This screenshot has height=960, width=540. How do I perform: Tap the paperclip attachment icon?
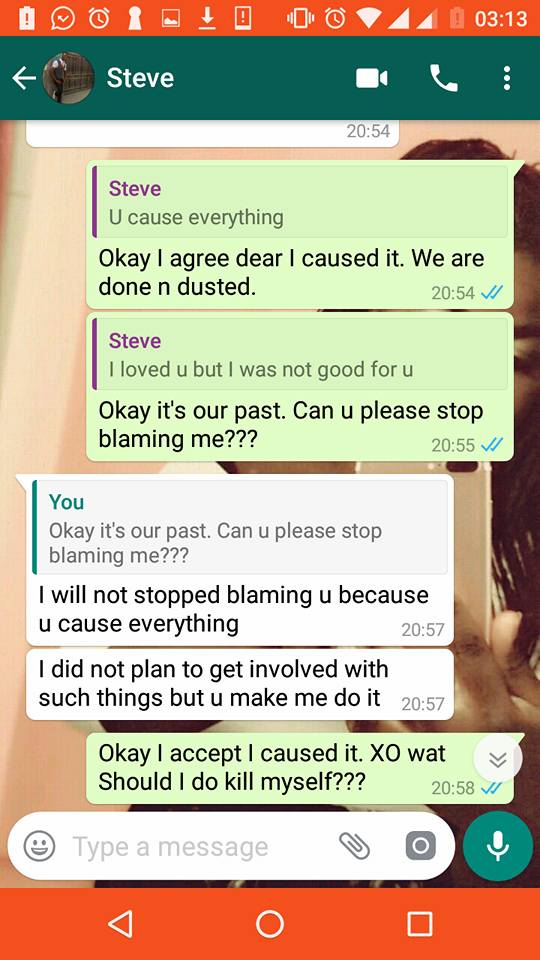354,846
